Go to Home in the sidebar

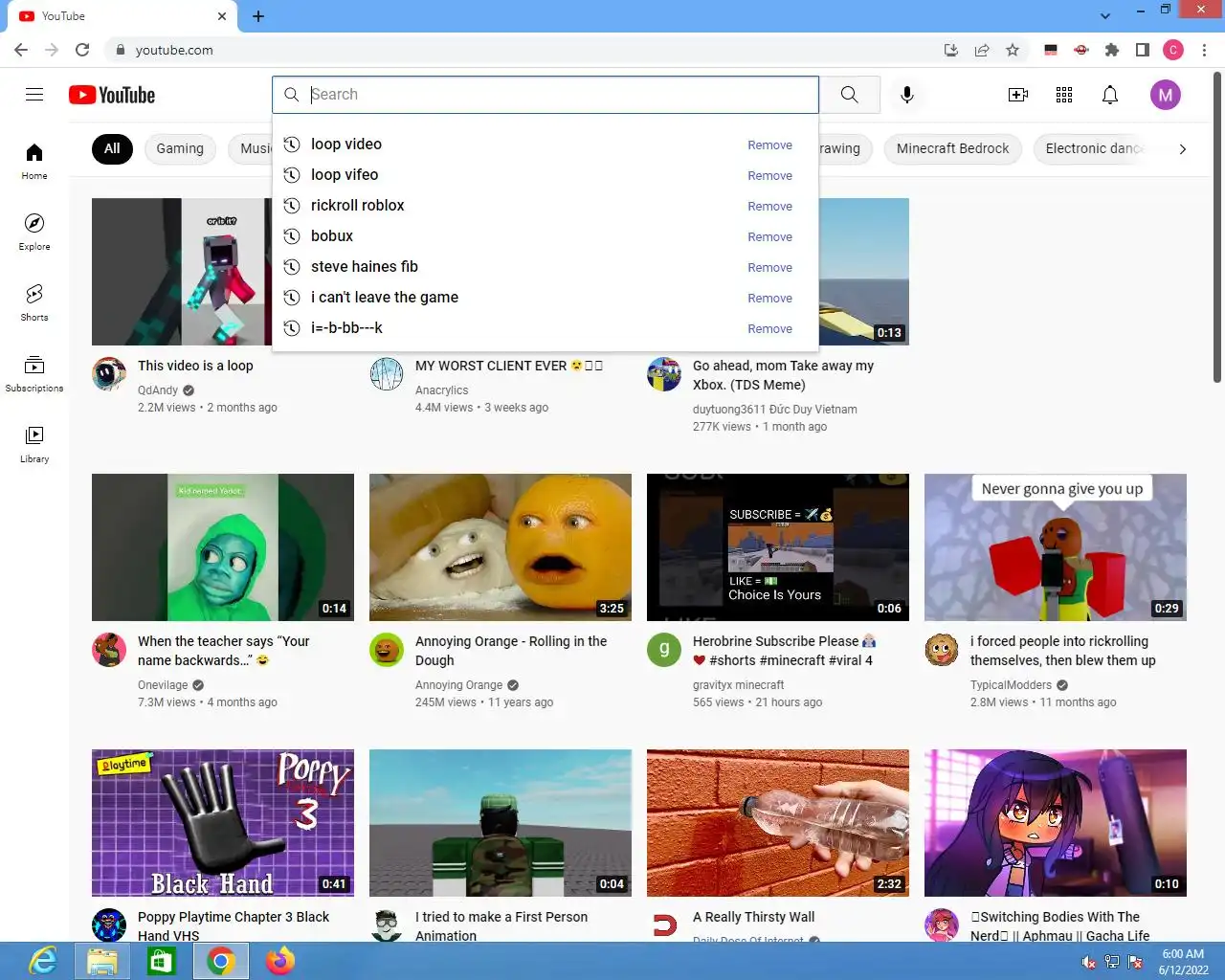tap(34, 161)
